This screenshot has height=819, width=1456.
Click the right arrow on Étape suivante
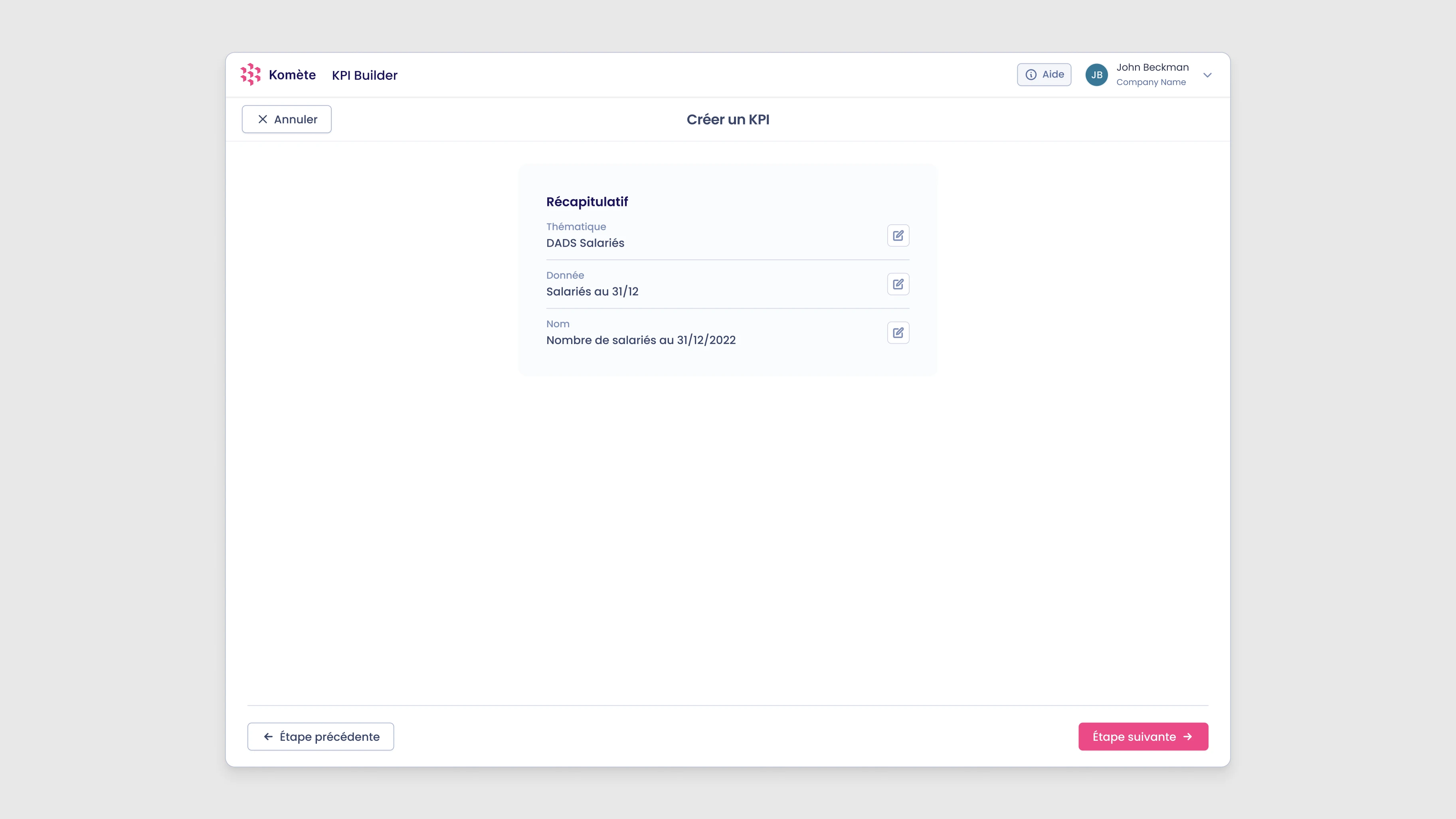(x=1187, y=736)
